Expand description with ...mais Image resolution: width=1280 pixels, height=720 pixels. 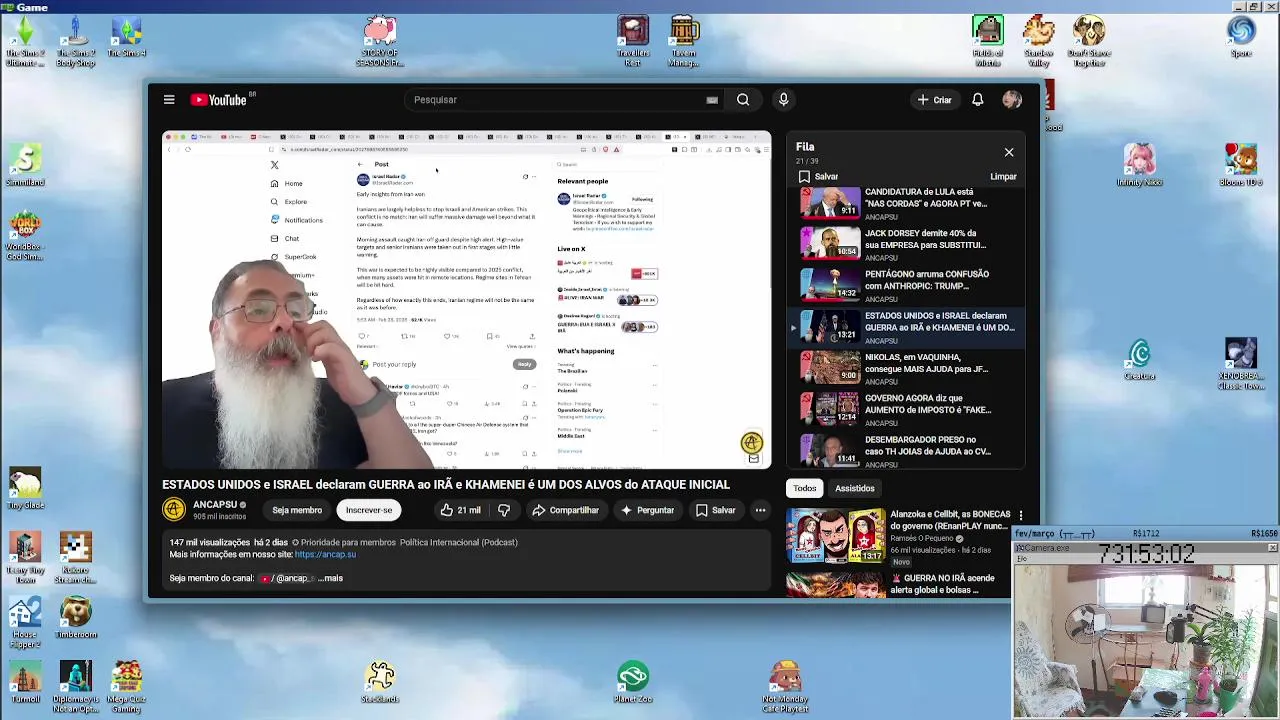click(331, 578)
